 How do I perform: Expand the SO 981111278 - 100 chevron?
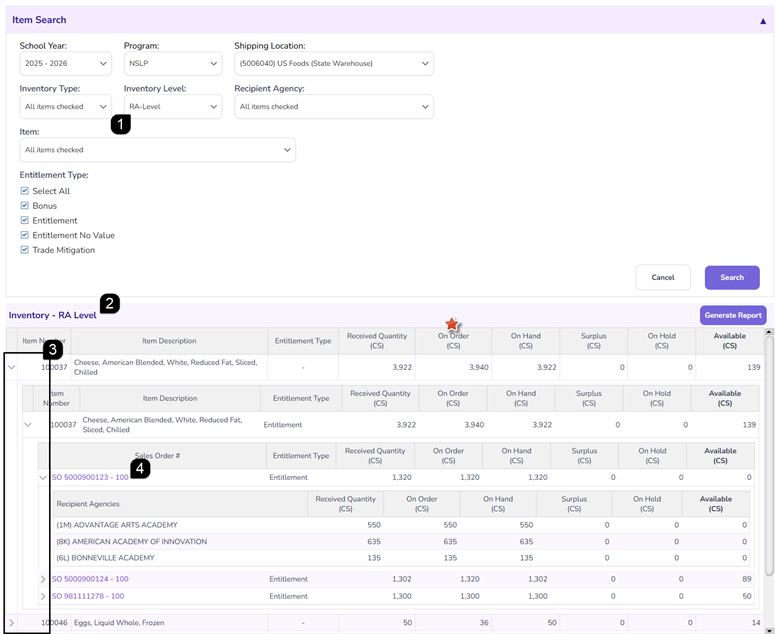coord(43,596)
